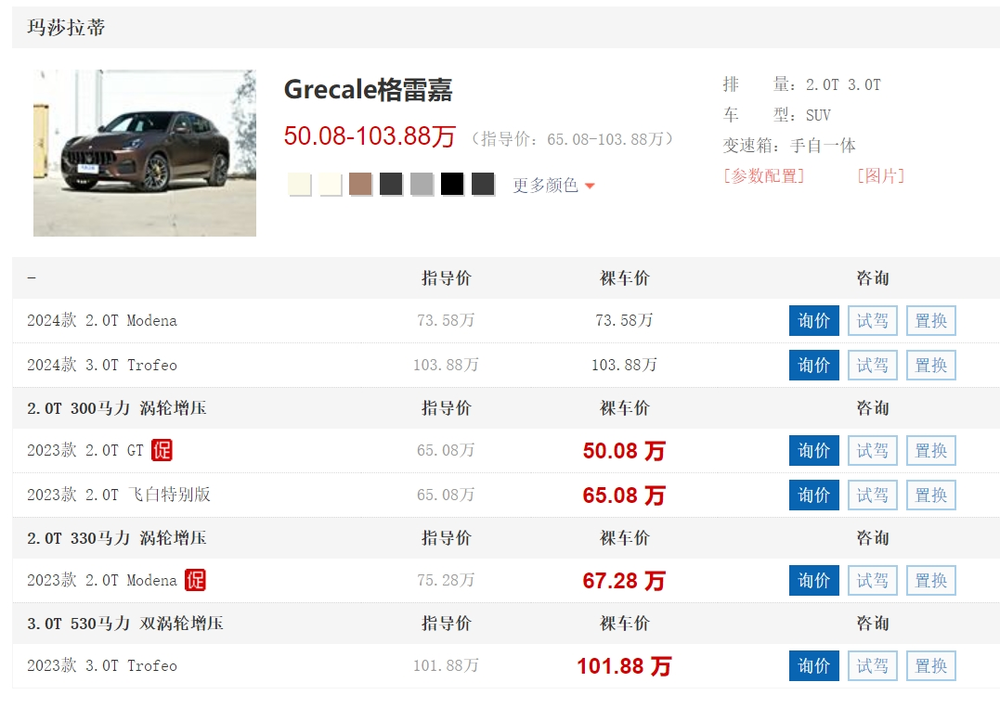The height and width of the screenshot is (708, 1000).
Task: Click 置换 for 2024款 3.0T Trofeo
Action: [x=931, y=365]
